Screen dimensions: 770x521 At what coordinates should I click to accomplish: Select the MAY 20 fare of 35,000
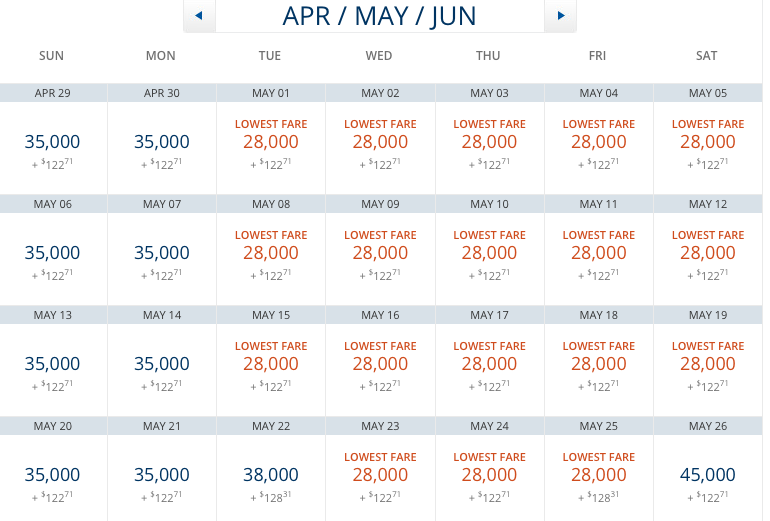point(52,474)
